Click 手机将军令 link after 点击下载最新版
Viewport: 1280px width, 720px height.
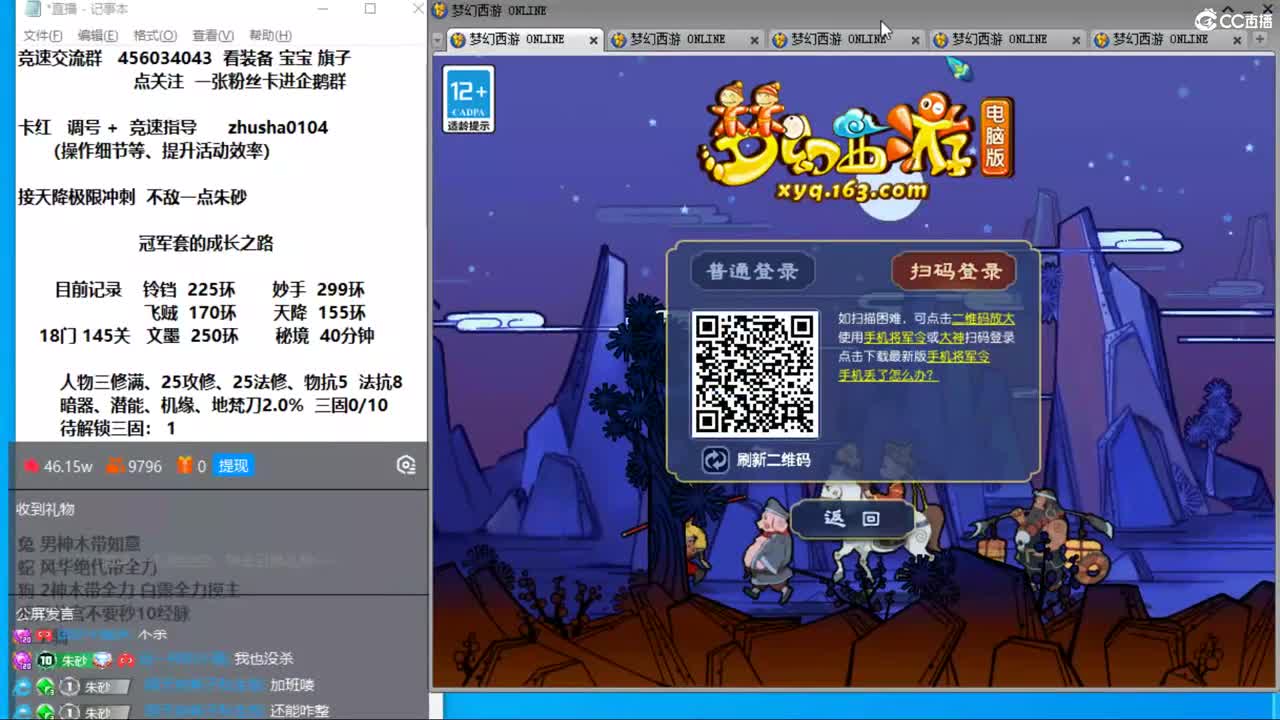click(958, 357)
